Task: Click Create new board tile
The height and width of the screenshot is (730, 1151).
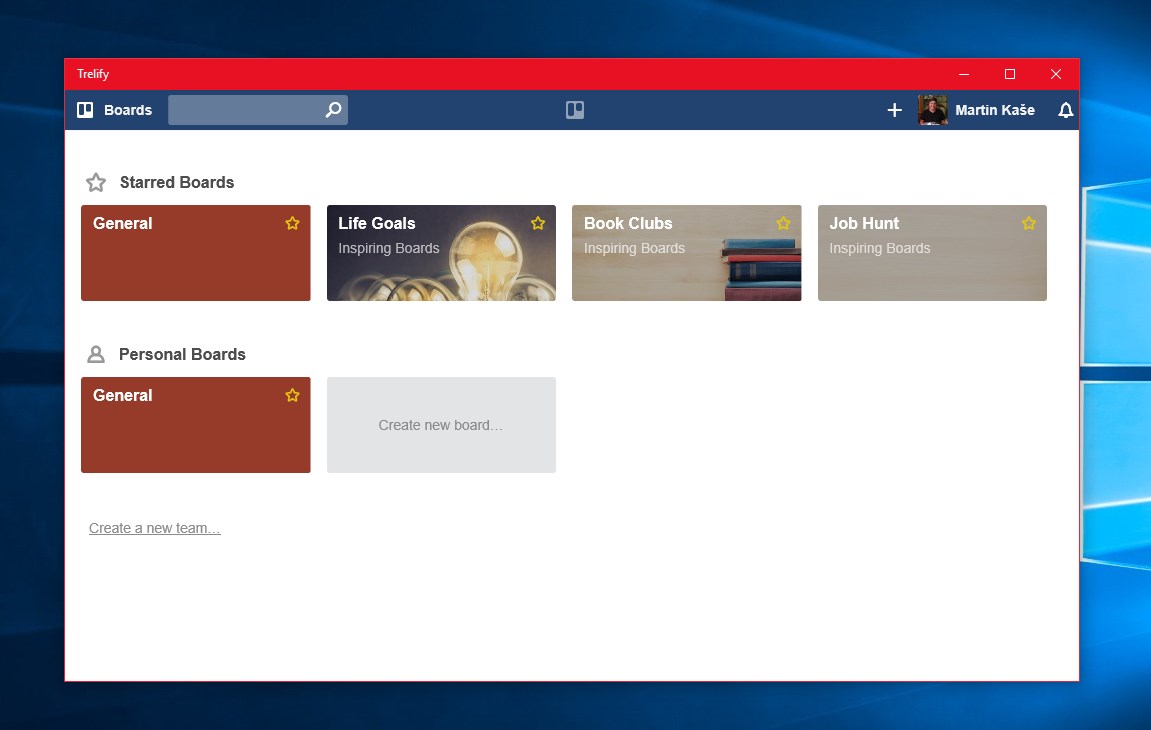Action: coord(441,424)
